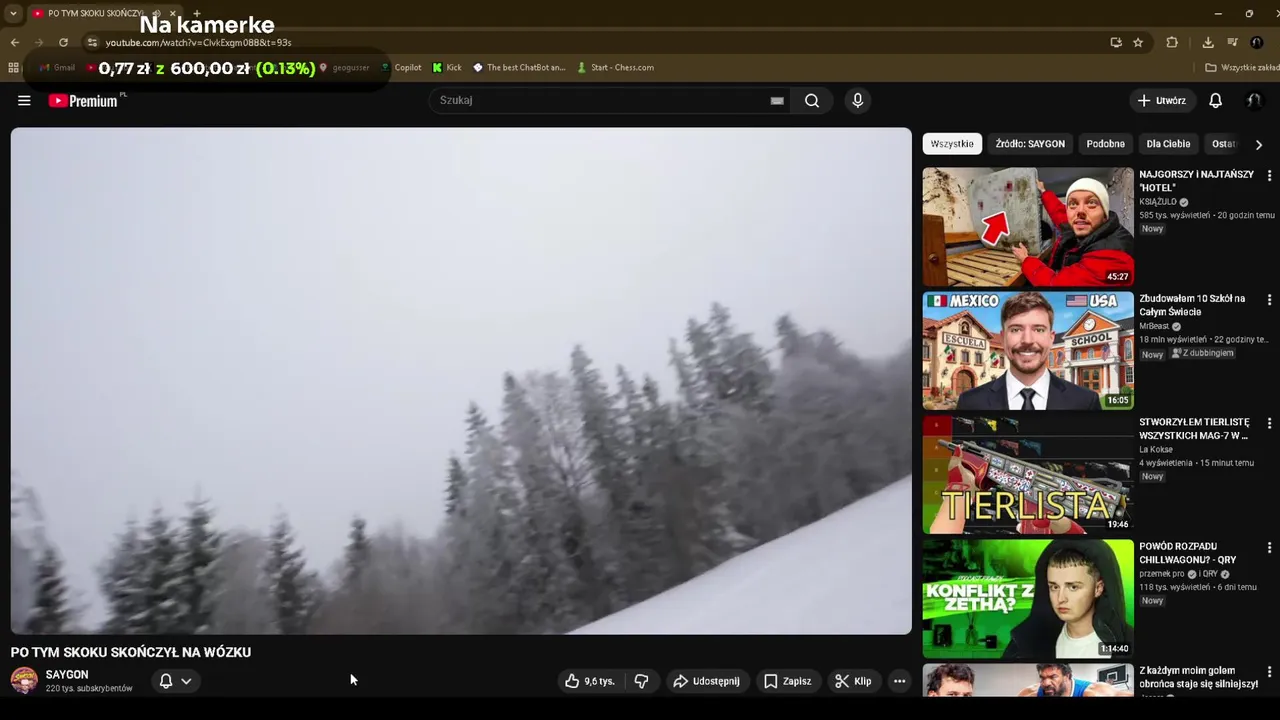
Task: Open a new browser tab
Action: (x=196, y=13)
